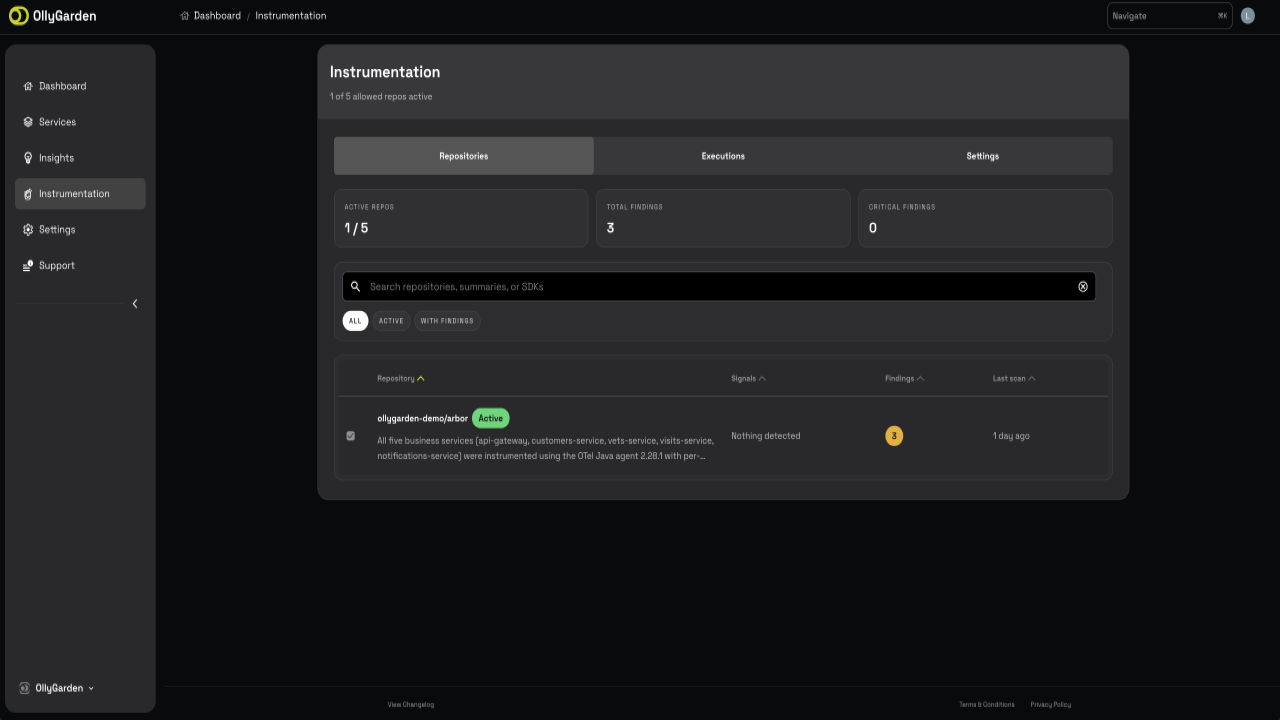Open the View Changelog link

(411, 705)
